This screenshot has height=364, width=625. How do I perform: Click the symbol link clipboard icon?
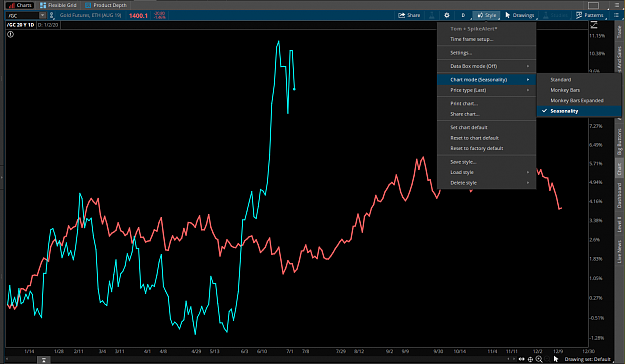tap(51, 16)
